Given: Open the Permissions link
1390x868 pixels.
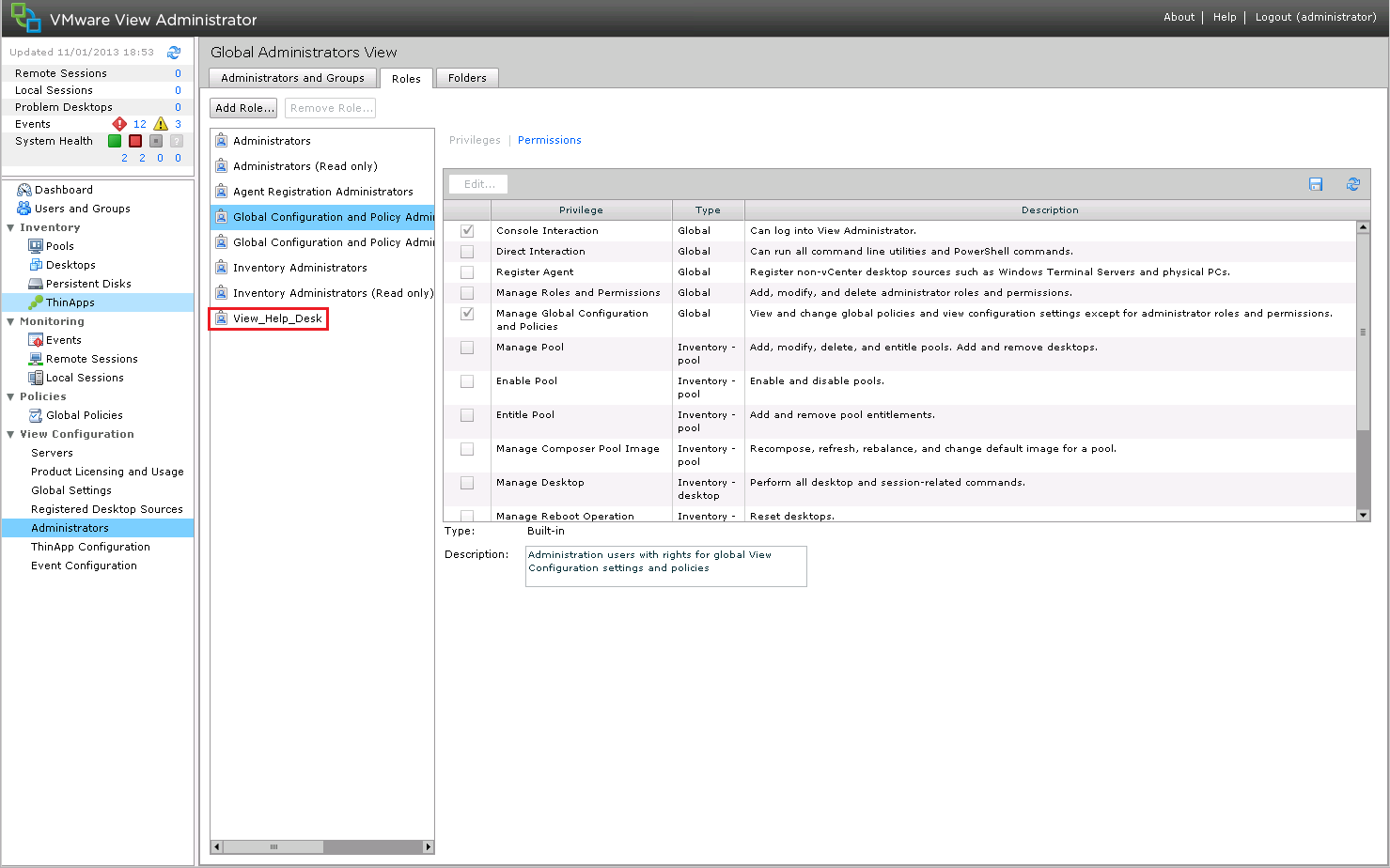Looking at the screenshot, I should (x=549, y=140).
